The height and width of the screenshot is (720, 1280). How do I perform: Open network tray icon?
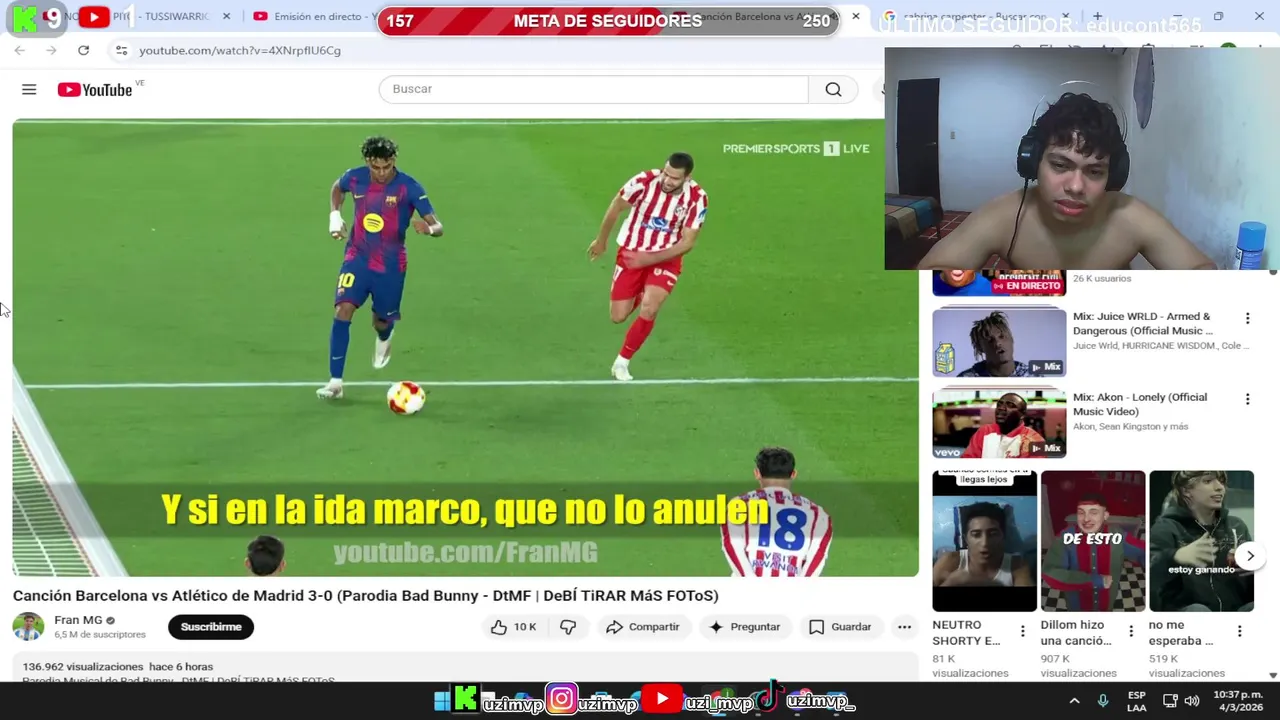1170,701
